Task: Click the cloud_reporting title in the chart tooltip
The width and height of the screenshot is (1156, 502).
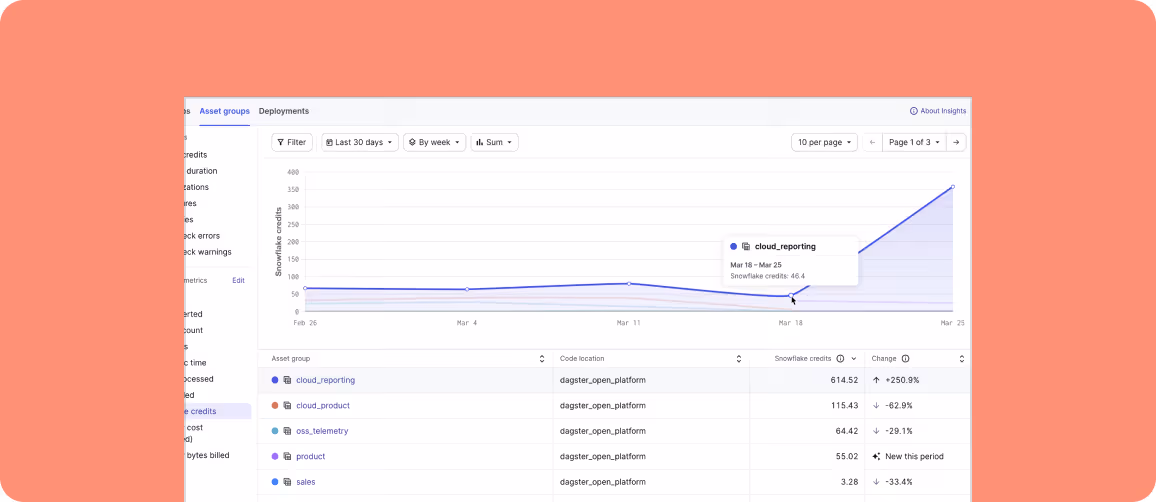Action: [x=785, y=247]
